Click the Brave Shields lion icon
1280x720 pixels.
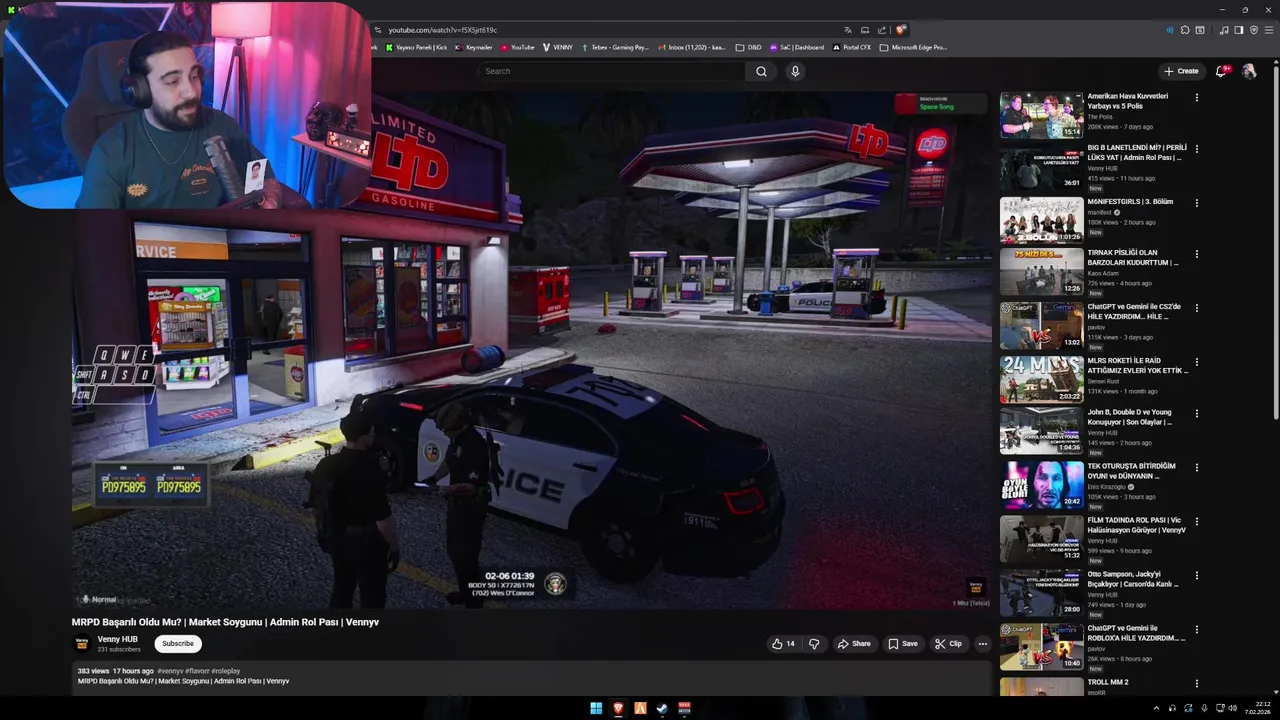901,30
